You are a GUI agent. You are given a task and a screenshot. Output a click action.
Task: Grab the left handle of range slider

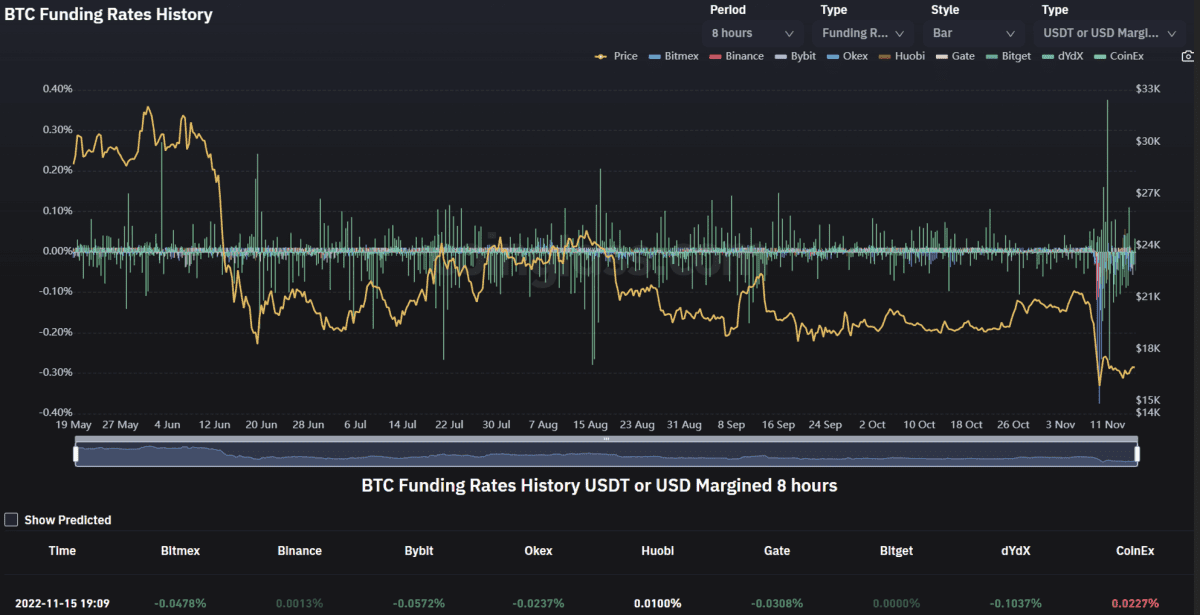pyautogui.click(x=76, y=453)
